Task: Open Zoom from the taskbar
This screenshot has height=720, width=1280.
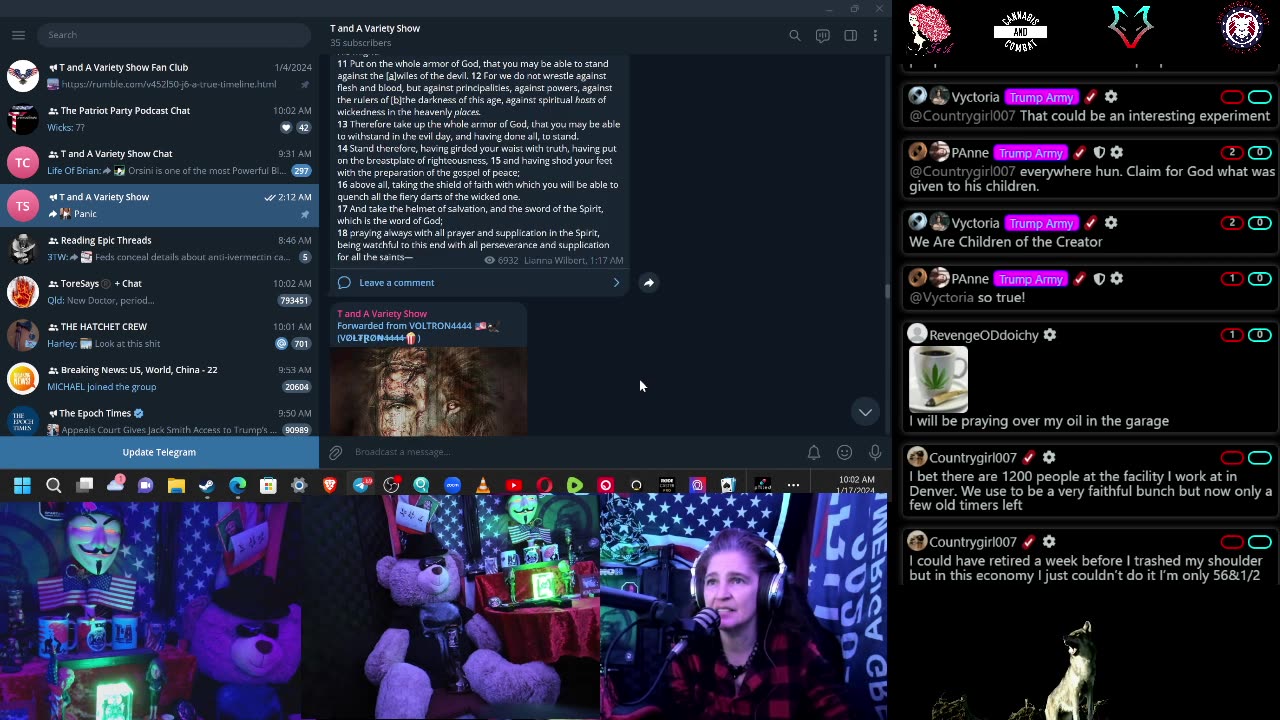Action: pos(452,485)
